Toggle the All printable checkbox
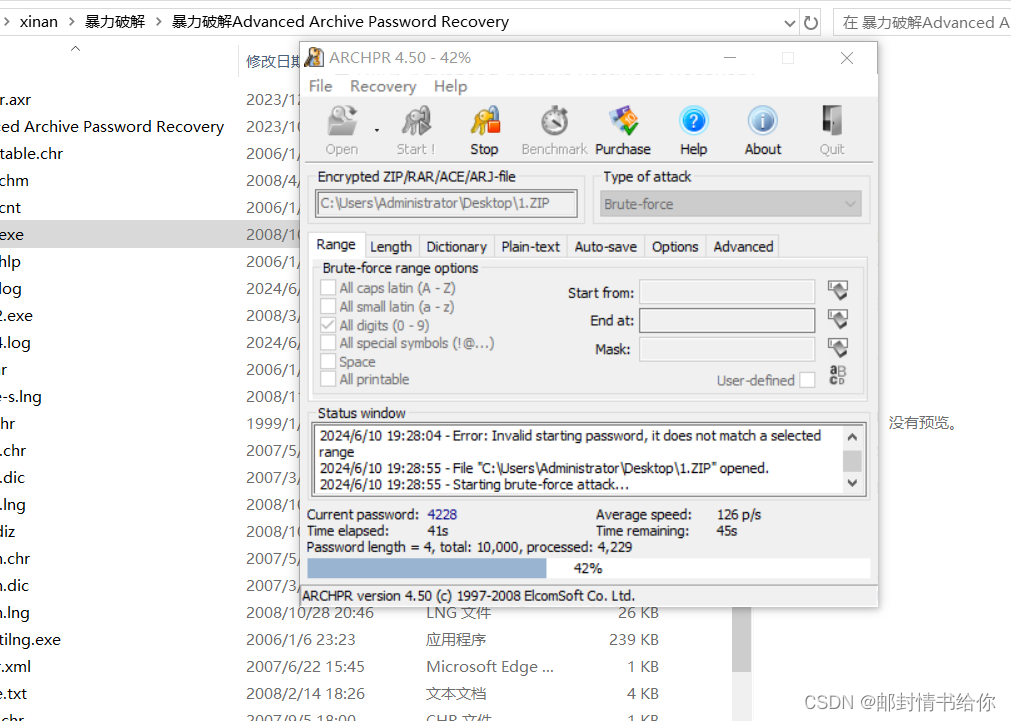Image resolution: width=1011 pixels, height=721 pixels. (328, 379)
